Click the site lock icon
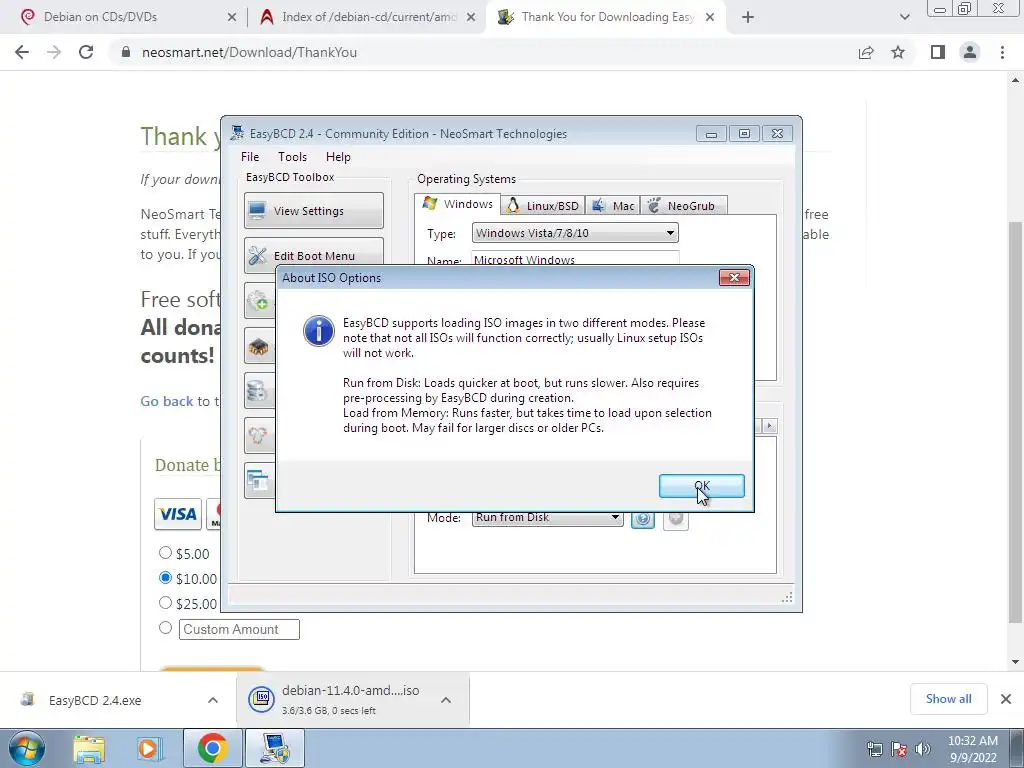This screenshot has height=768, width=1024. tap(127, 52)
